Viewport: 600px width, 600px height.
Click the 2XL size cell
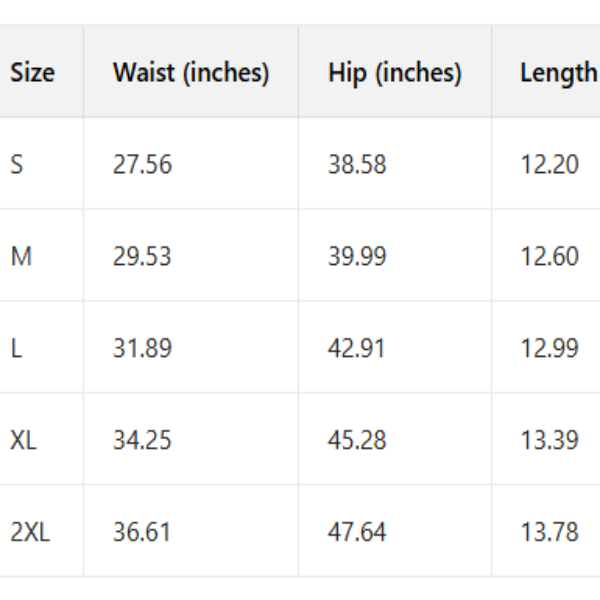(30, 533)
